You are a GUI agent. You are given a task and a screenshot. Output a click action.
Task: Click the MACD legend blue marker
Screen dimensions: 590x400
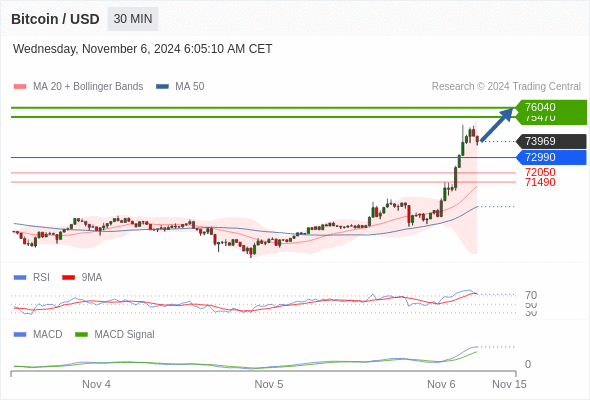(x=20, y=335)
